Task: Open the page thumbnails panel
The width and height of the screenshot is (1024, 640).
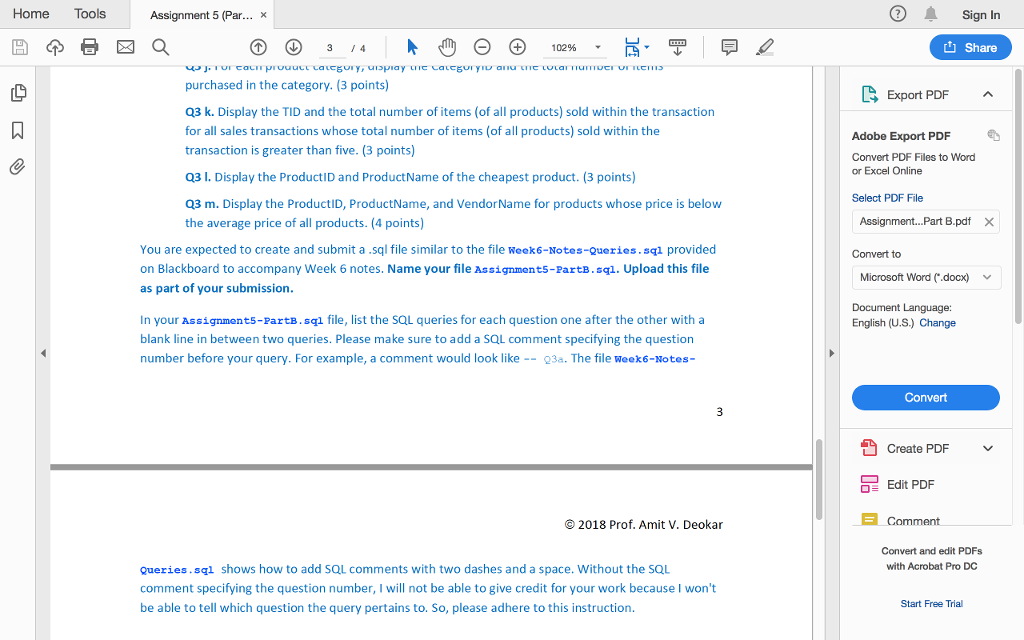Action: [17, 92]
